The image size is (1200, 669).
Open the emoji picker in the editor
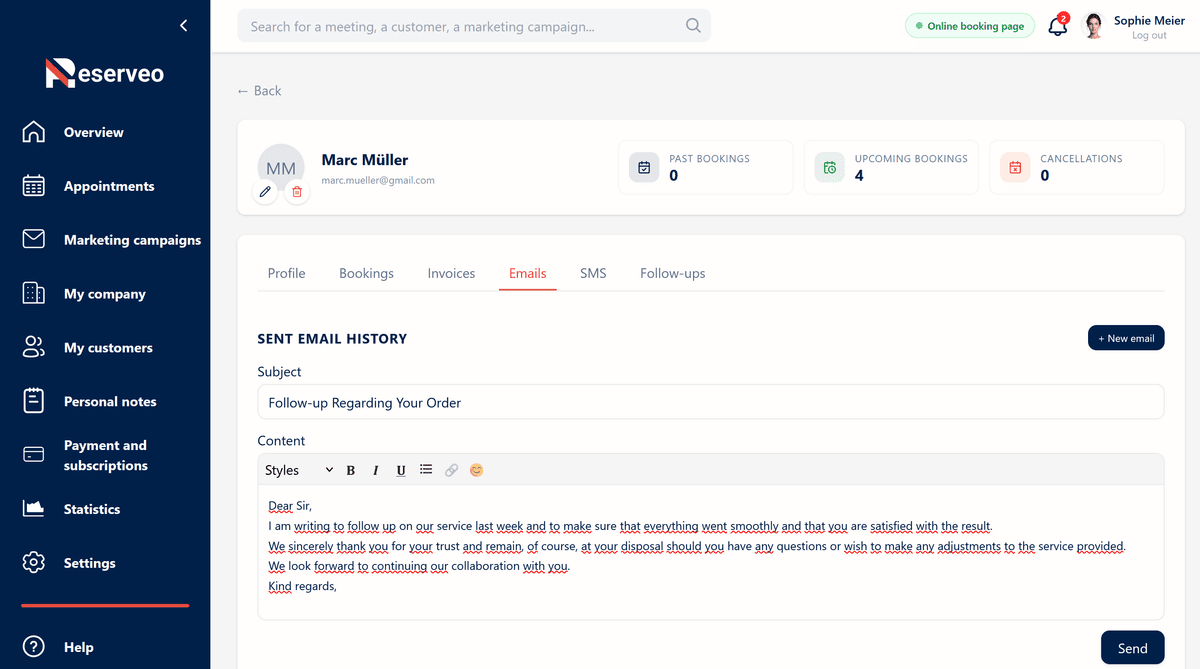tap(476, 470)
